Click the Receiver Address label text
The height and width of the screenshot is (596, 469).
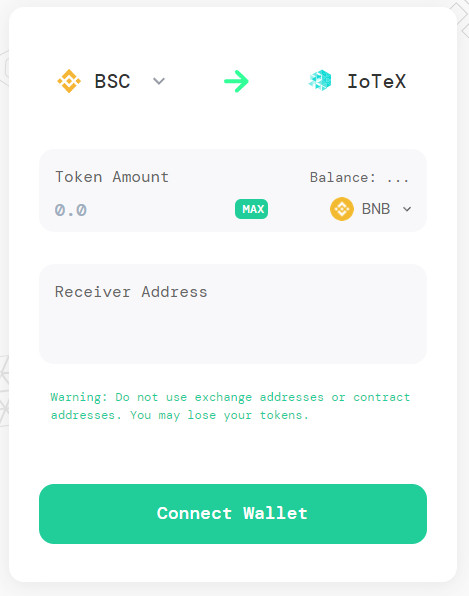tap(131, 292)
